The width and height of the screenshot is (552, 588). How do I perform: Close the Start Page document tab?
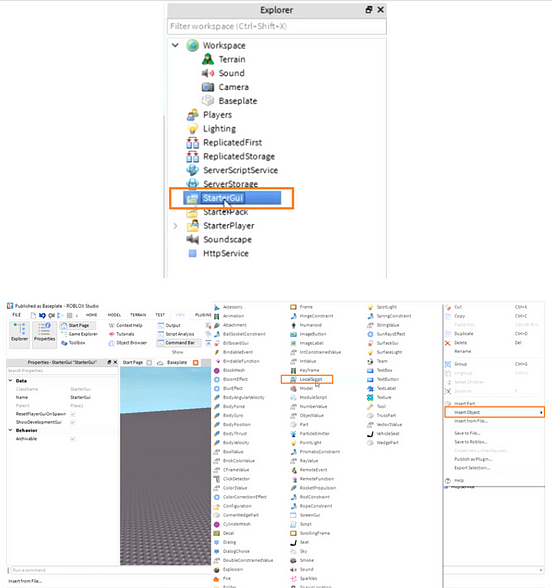(149, 363)
